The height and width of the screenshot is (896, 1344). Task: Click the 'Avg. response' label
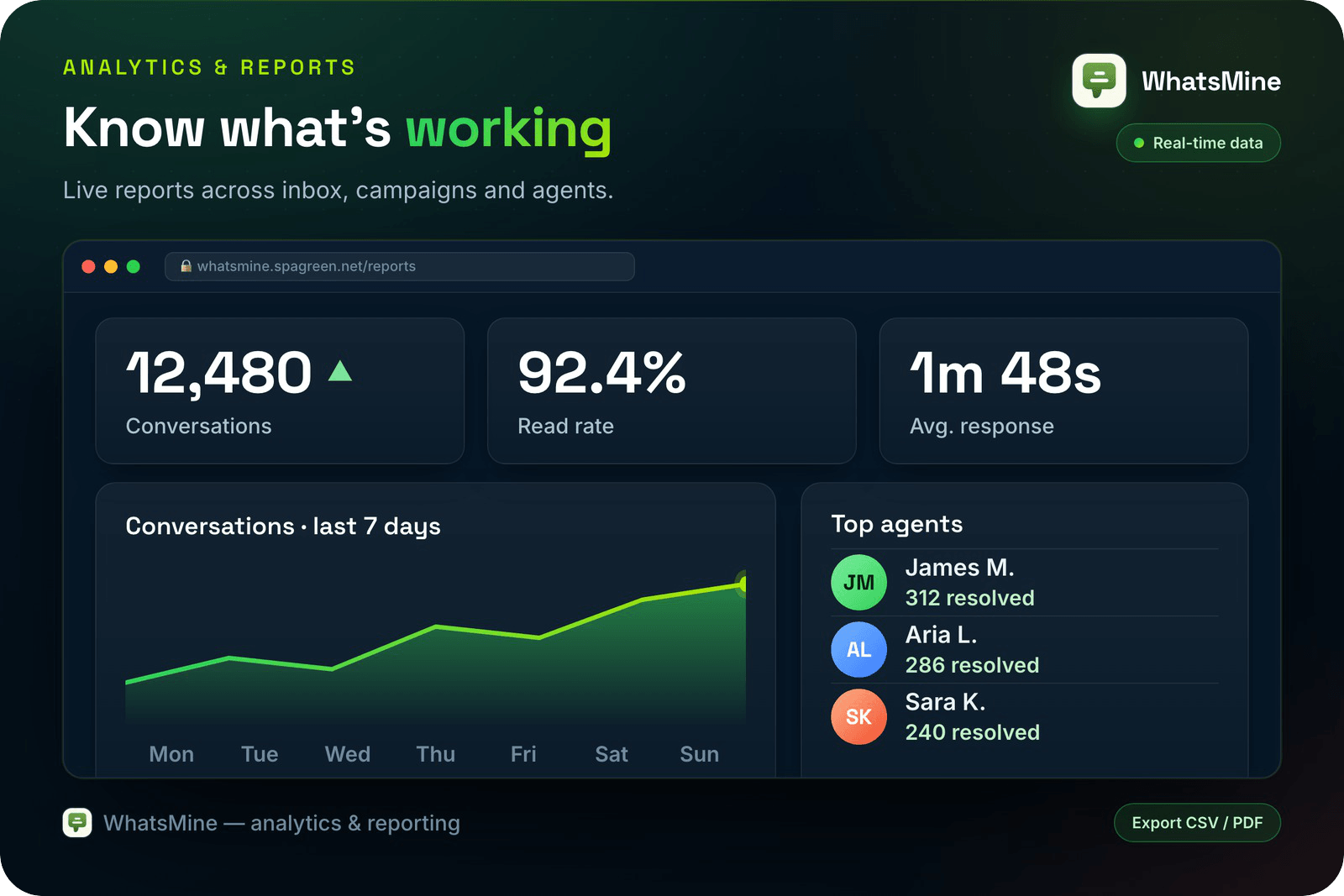[x=981, y=427]
